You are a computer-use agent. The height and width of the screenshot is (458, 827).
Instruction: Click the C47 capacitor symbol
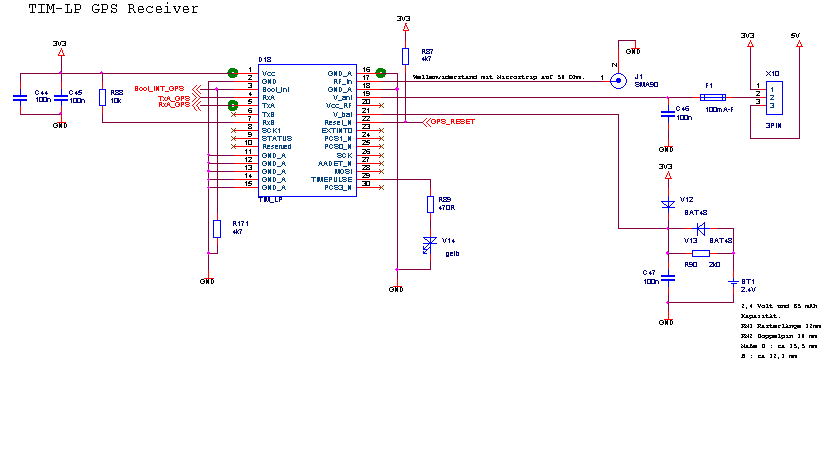pyautogui.click(x=668, y=277)
